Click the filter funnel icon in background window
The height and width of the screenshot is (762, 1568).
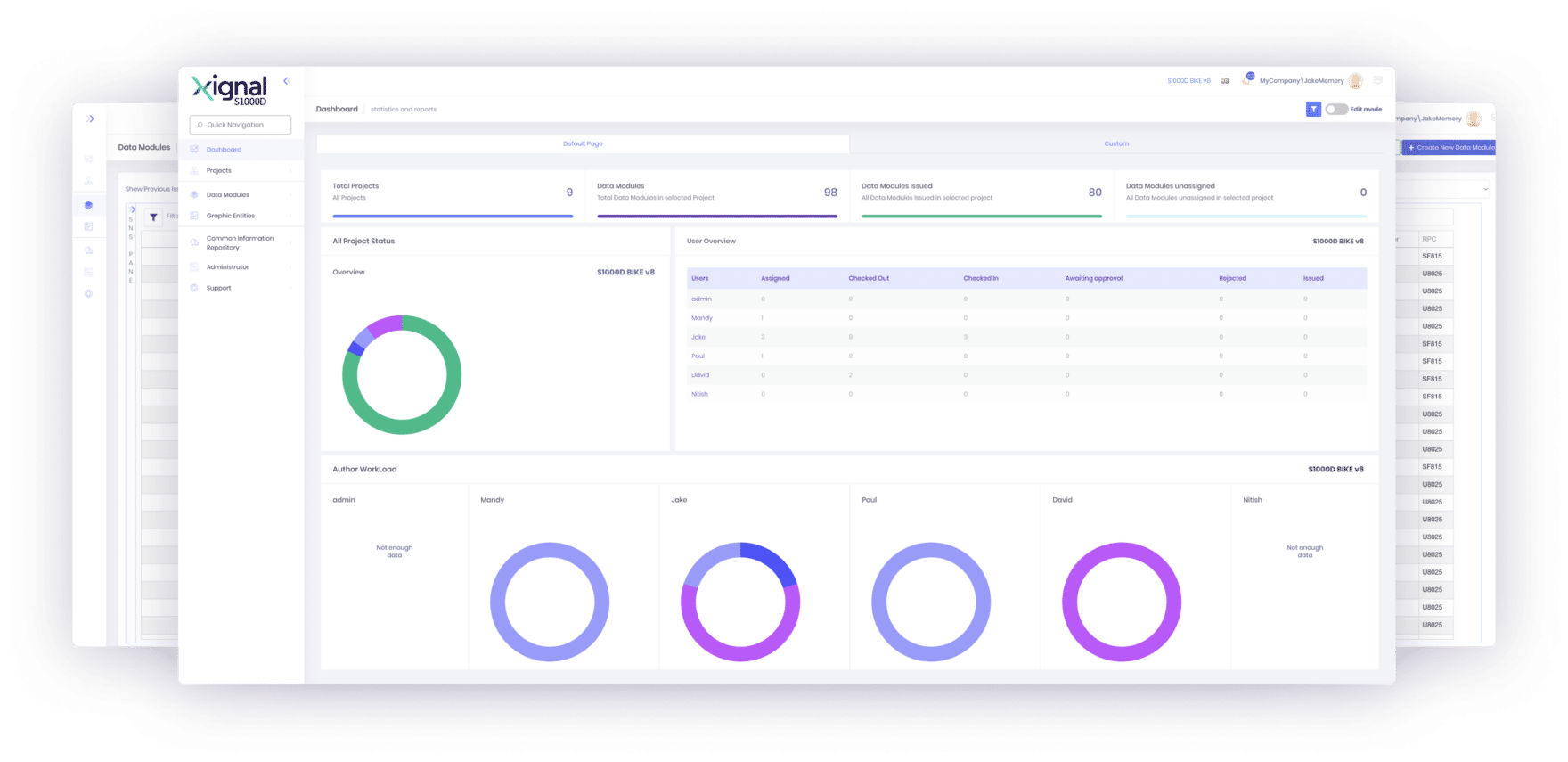coord(153,217)
